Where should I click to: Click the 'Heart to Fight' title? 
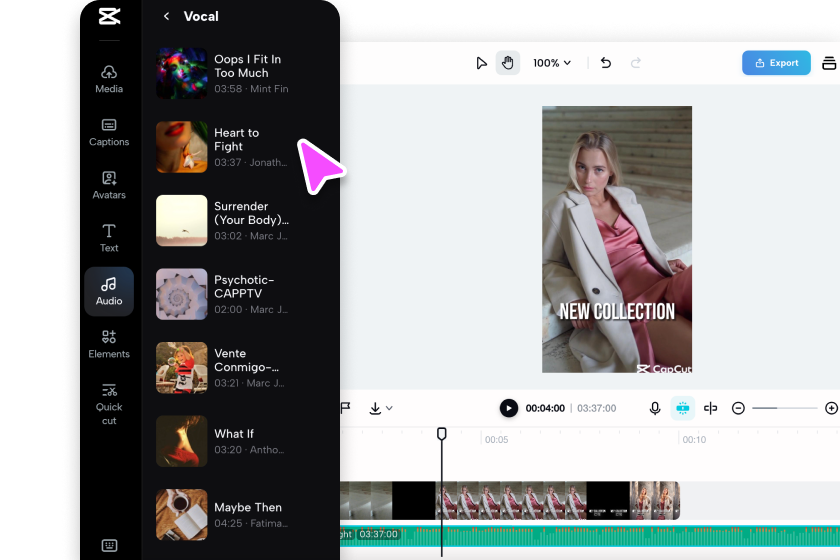[x=236, y=139]
